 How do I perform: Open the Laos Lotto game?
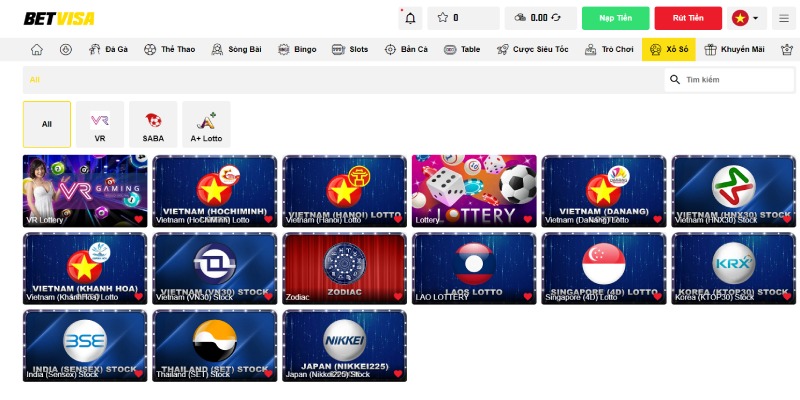pos(474,268)
